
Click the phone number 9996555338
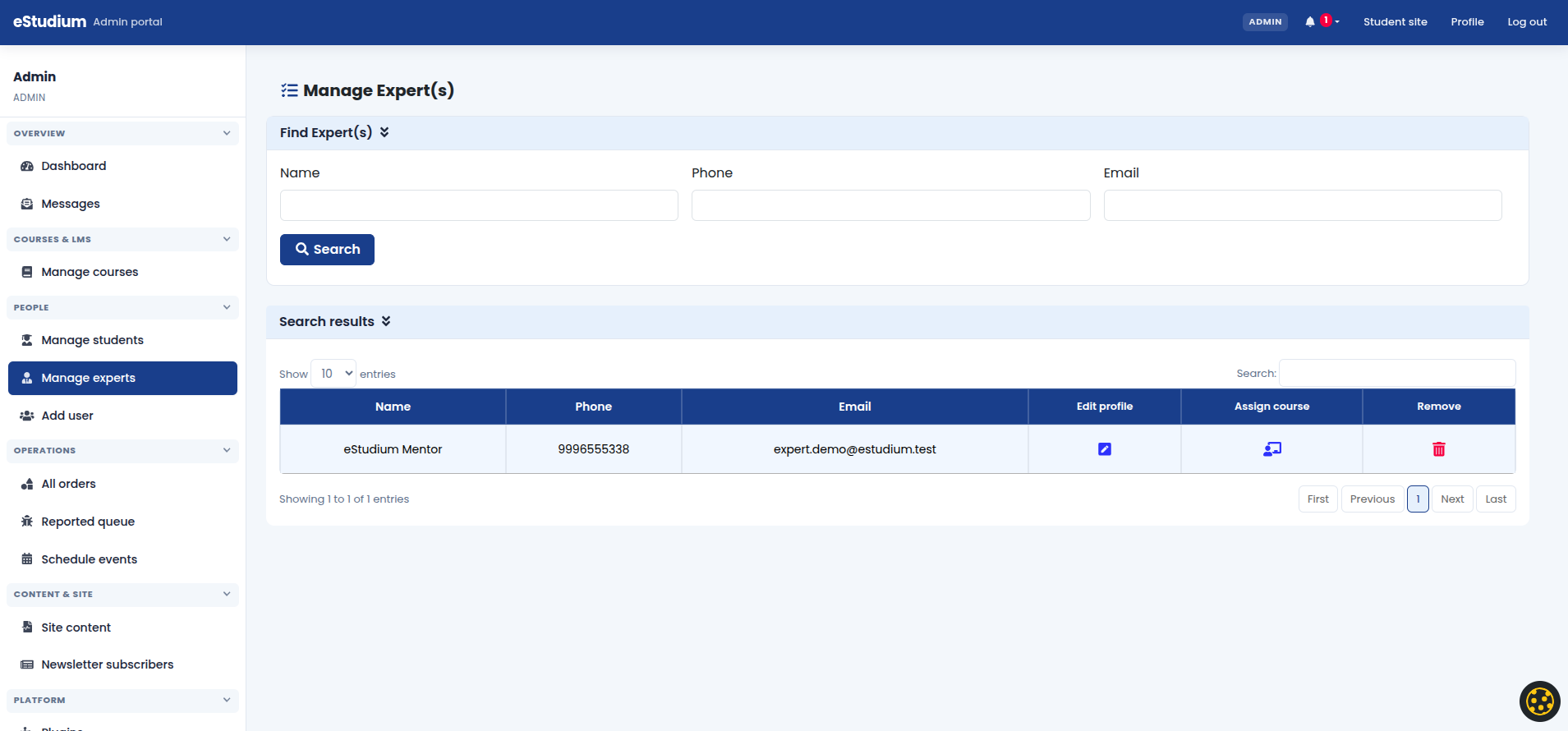click(x=593, y=449)
